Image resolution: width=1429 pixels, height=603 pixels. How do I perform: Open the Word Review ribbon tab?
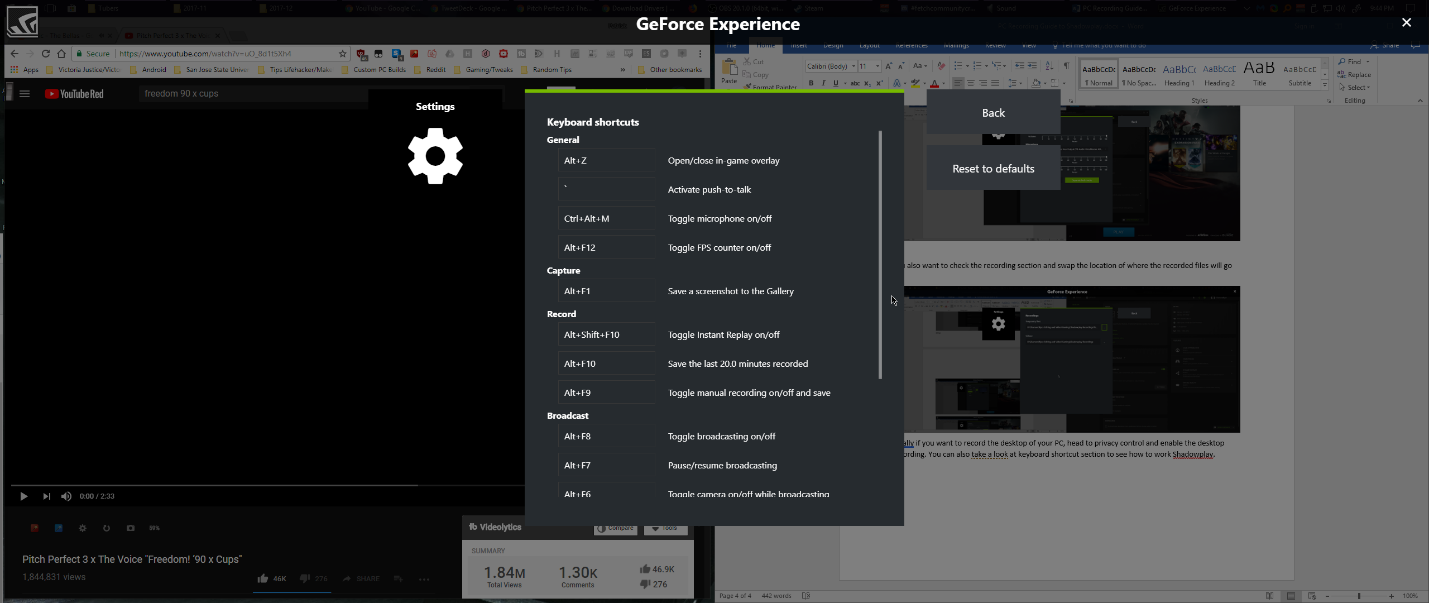click(996, 45)
